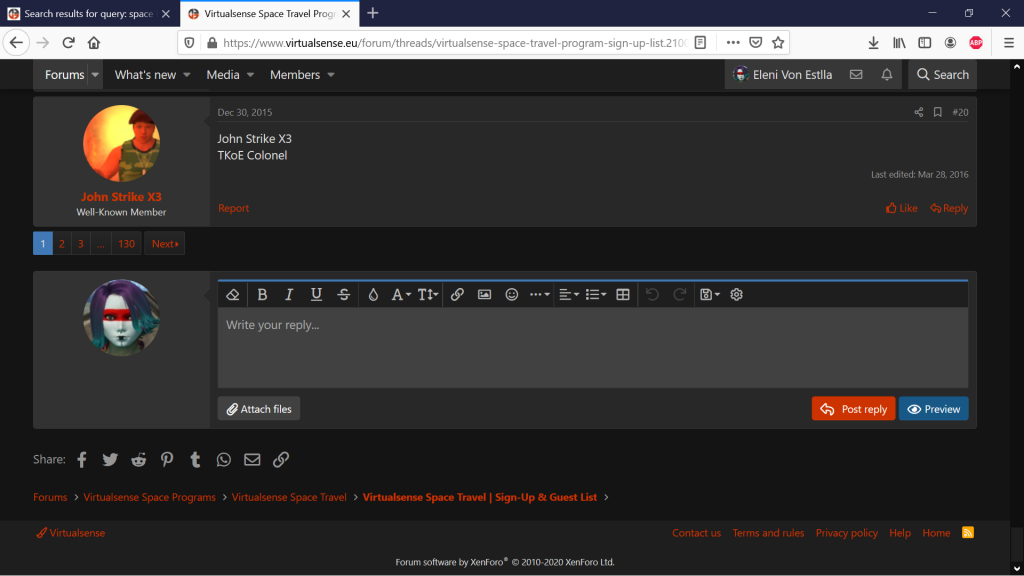This screenshot has height=576, width=1024.
Task: Share thread by email icon
Action: pyautogui.click(x=252, y=460)
